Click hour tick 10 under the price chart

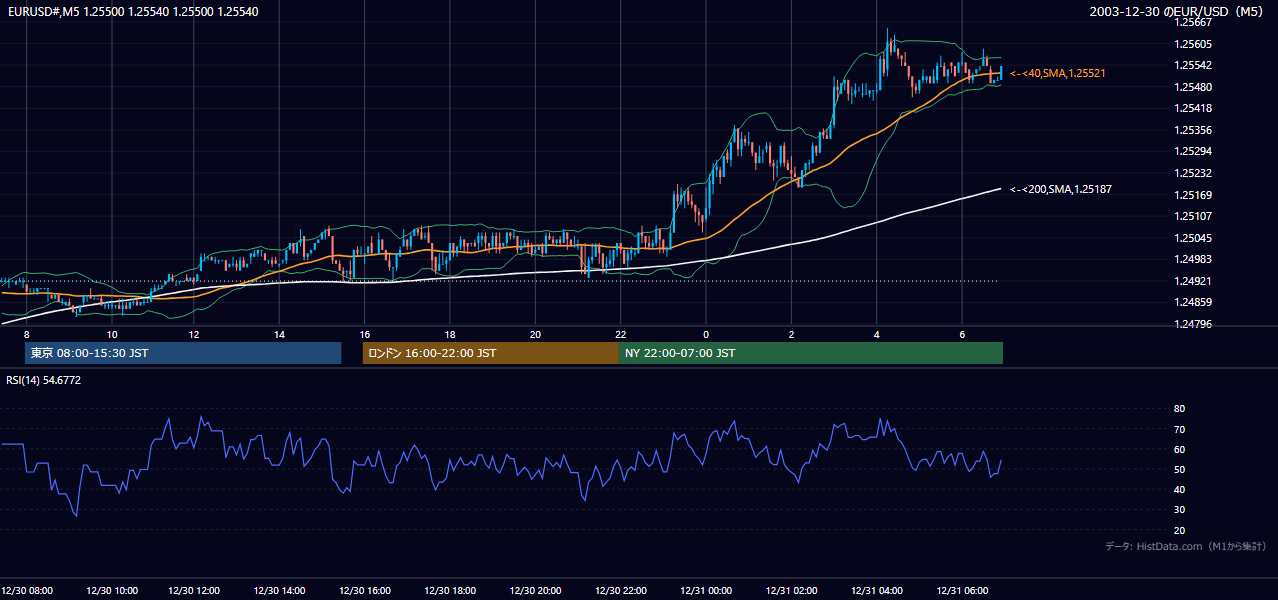pos(112,334)
